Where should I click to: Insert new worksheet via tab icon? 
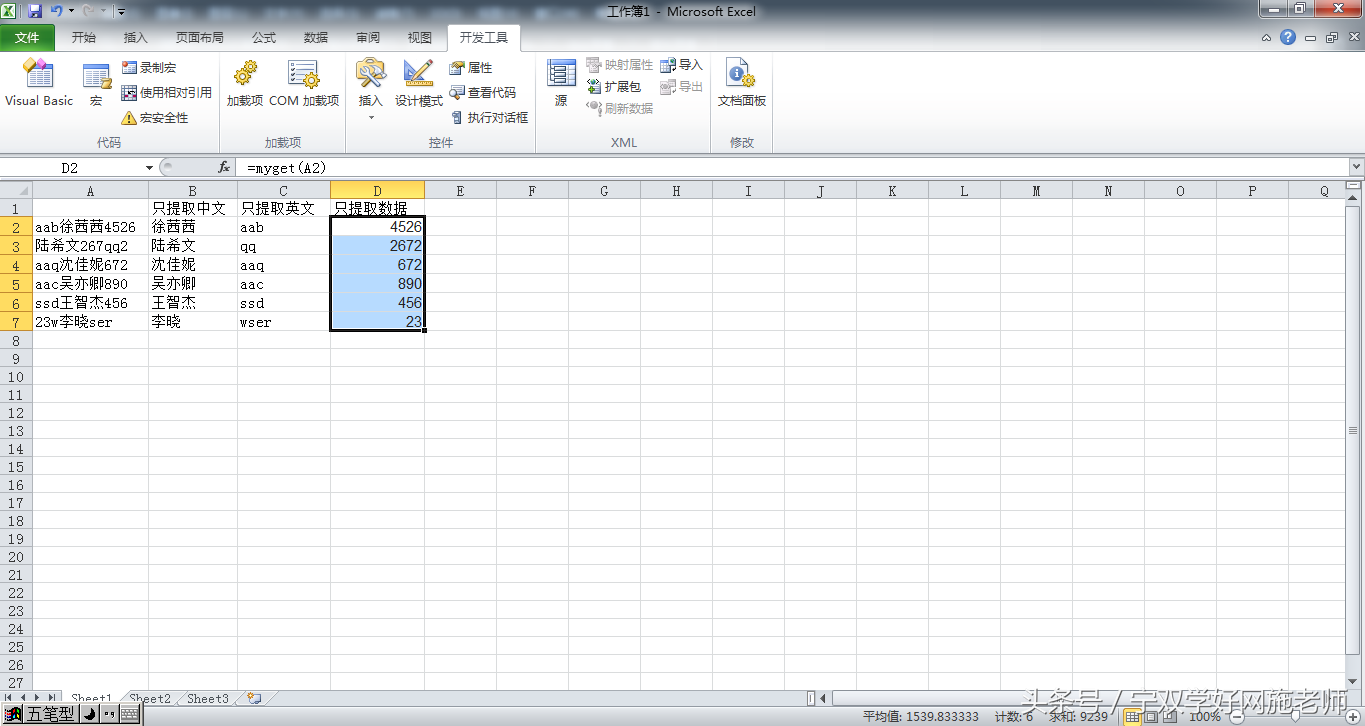pyautogui.click(x=254, y=698)
